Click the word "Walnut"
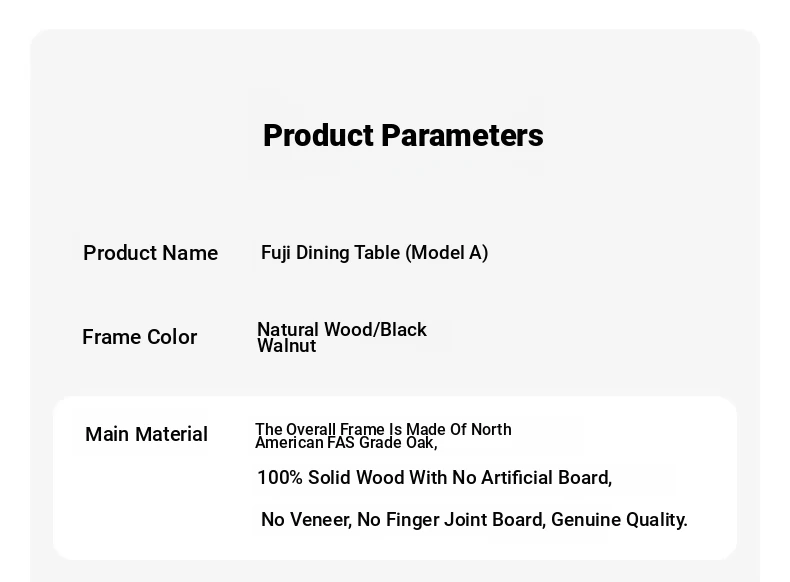 [x=286, y=346]
